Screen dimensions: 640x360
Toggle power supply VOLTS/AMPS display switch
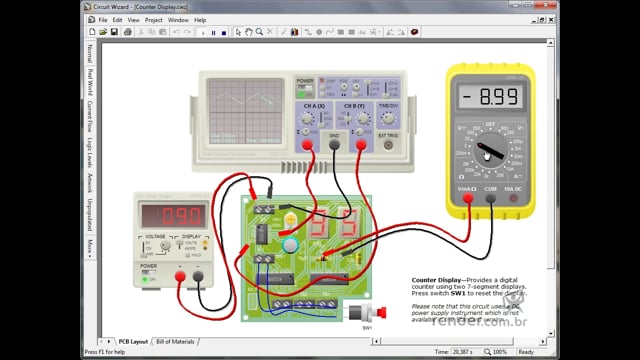click(x=180, y=244)
